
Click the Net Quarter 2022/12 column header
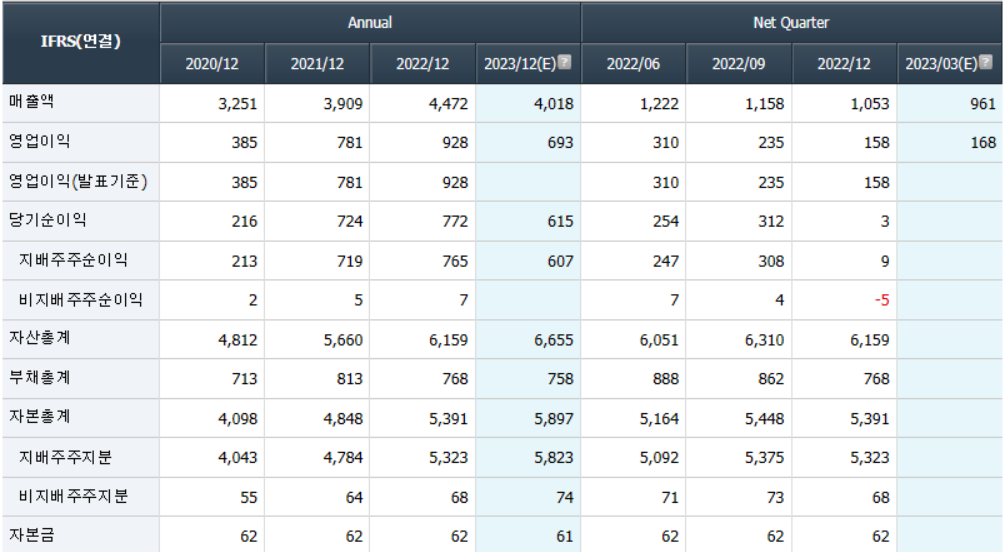[844, 64]
